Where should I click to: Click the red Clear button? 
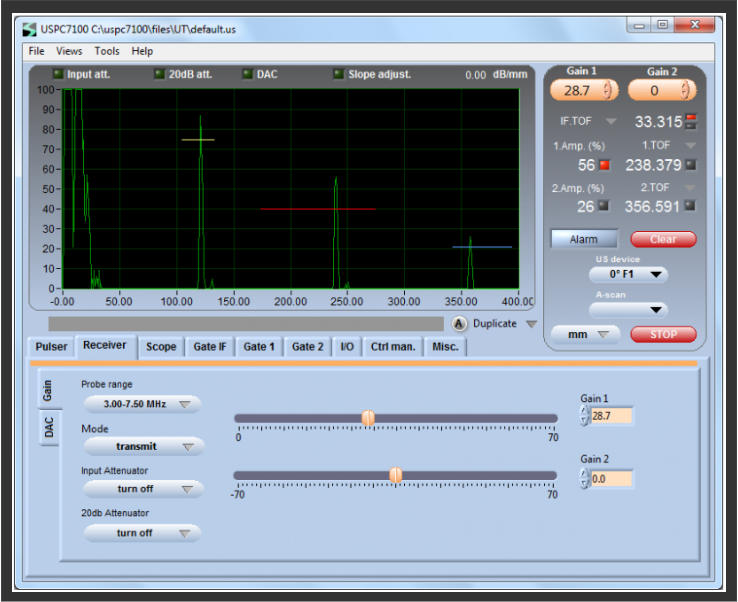pyautogui.click(x=663, y=239)
